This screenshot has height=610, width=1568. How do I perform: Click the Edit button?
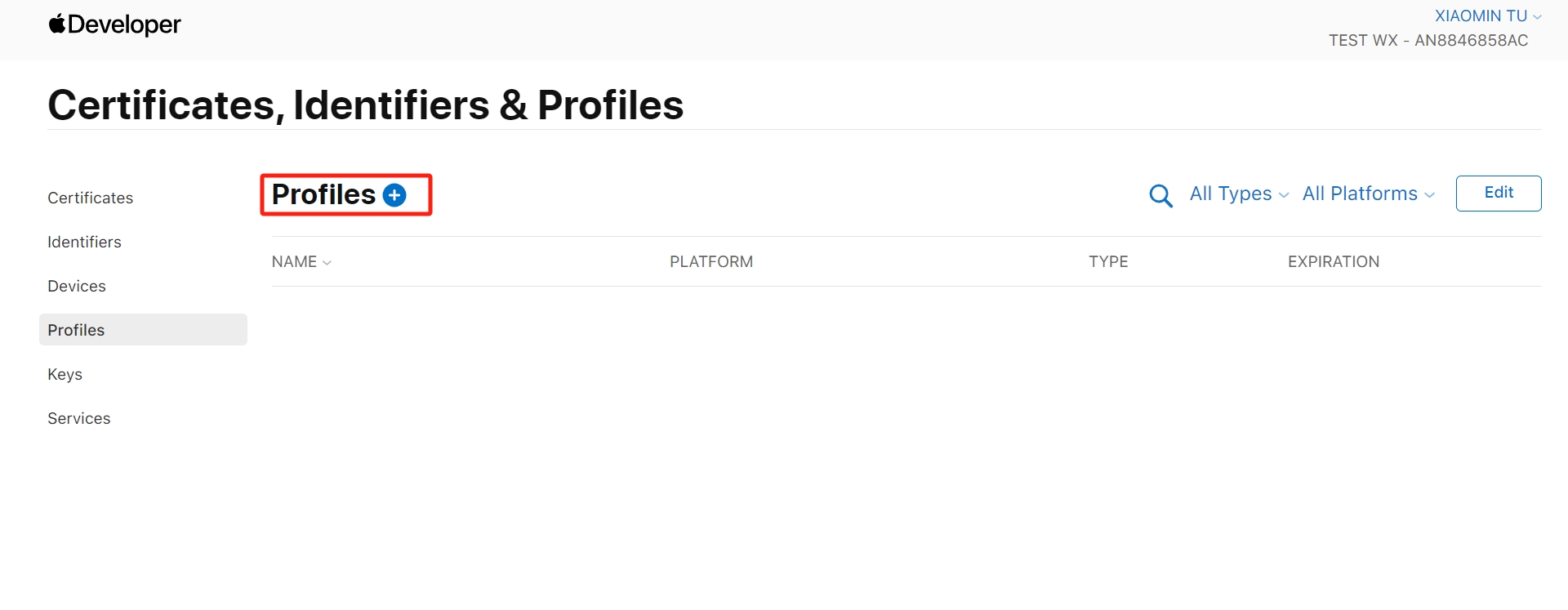(1499, 194)
